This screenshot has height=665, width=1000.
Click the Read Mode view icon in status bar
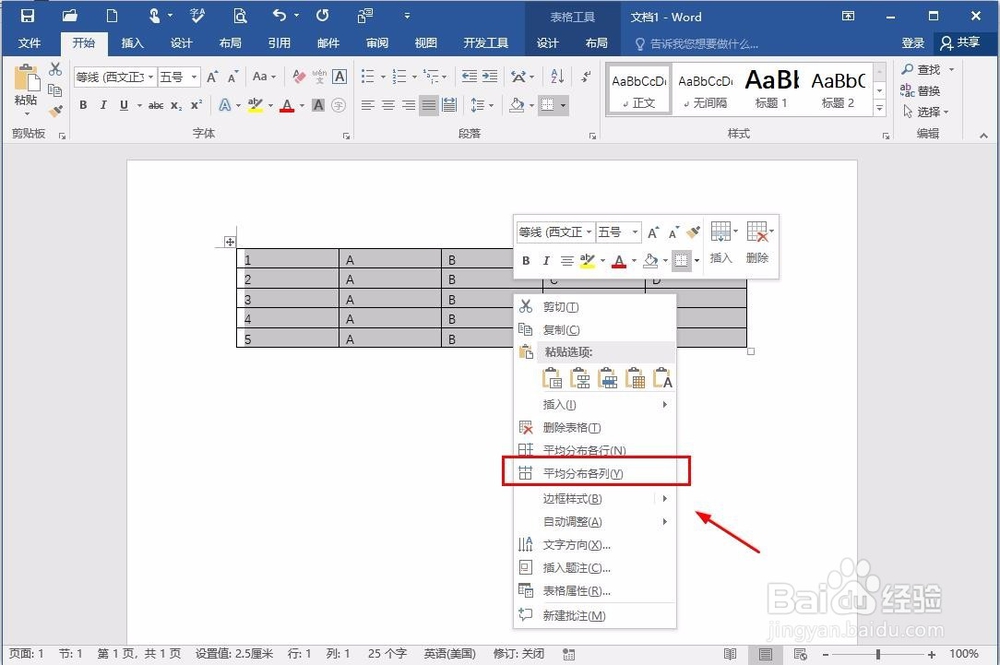[730, 654]
